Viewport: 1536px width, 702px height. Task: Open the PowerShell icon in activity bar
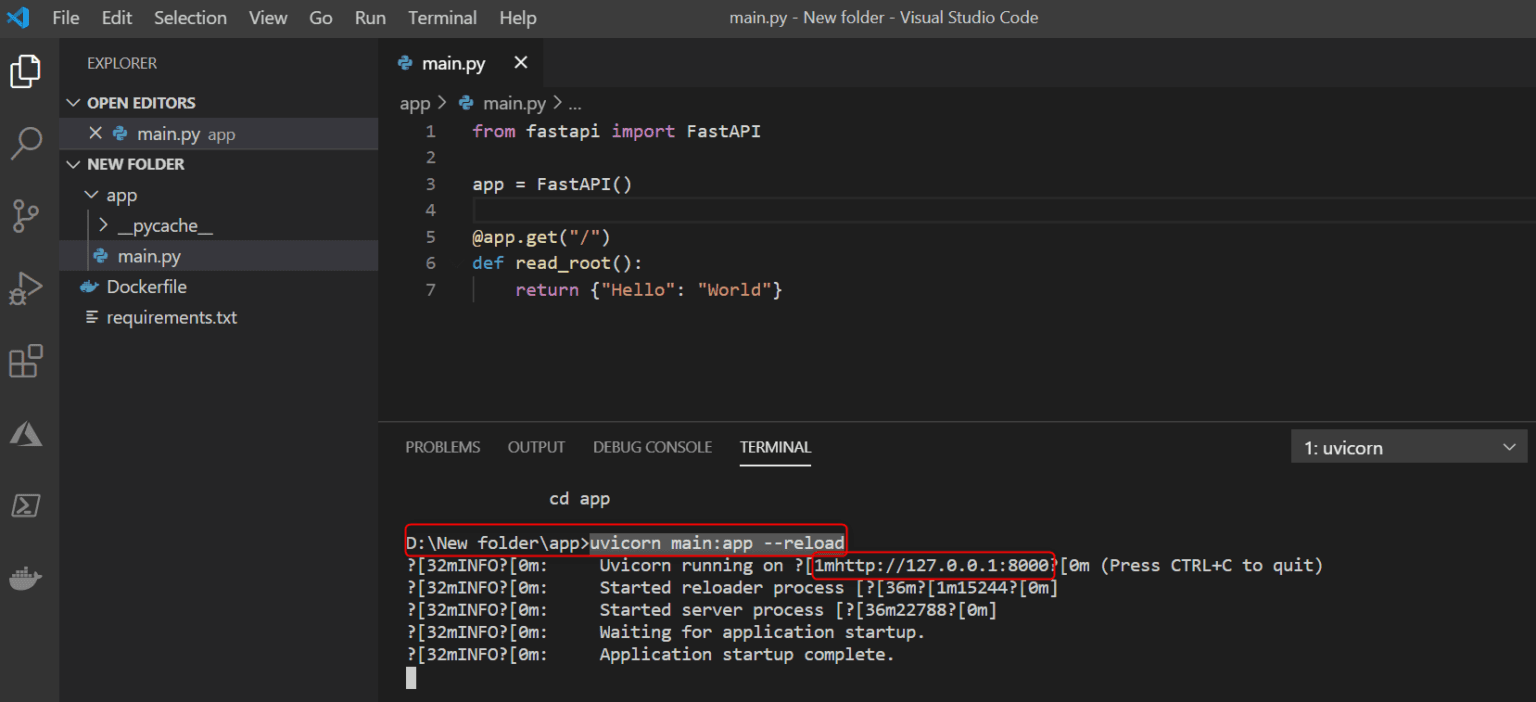click(25, 506)
